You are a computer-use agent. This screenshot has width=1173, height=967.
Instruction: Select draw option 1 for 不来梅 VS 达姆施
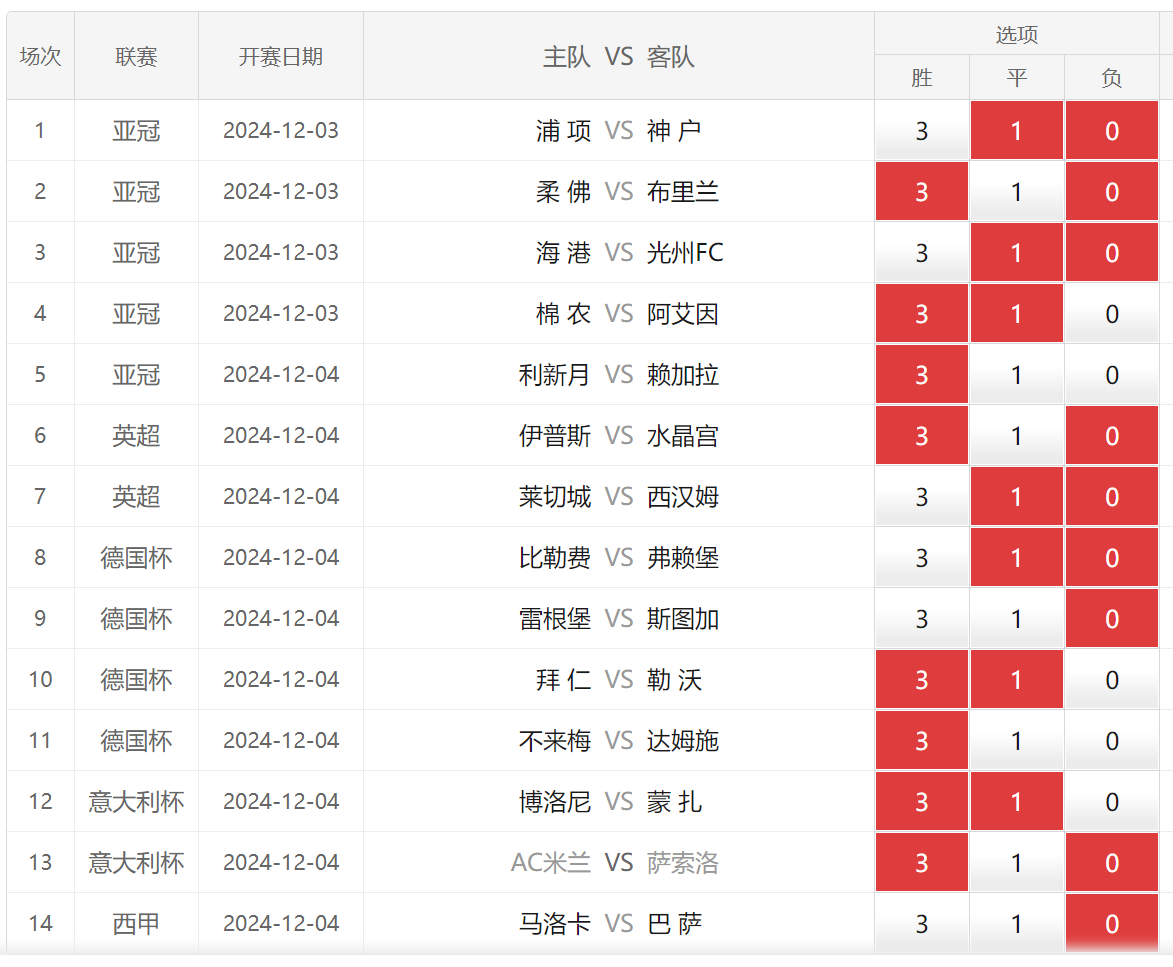(x=1017, y=740)
